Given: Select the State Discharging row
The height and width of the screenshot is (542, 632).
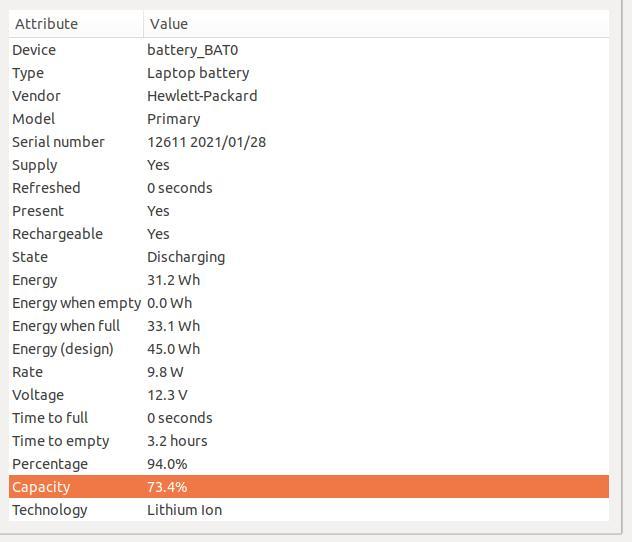Looking at the screenshot, I should click(309, 257).
